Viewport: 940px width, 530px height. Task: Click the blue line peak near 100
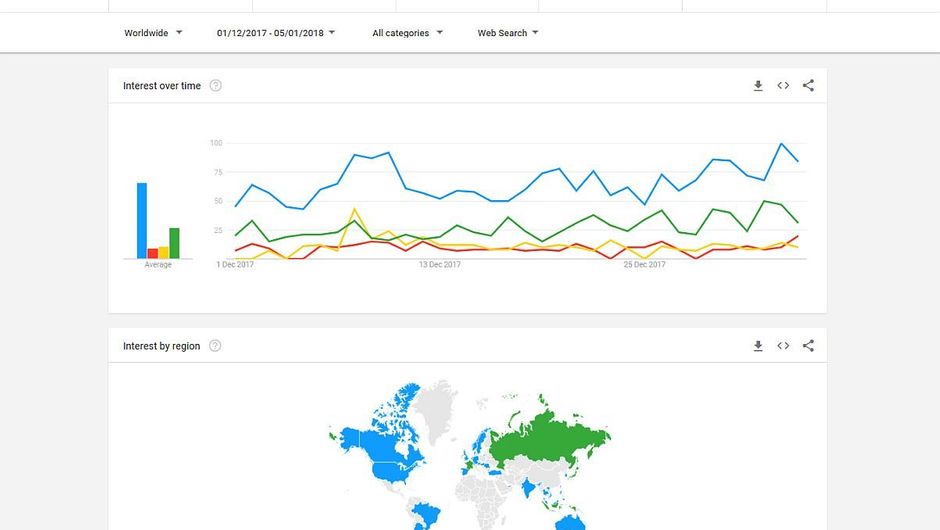click(782, 144)
